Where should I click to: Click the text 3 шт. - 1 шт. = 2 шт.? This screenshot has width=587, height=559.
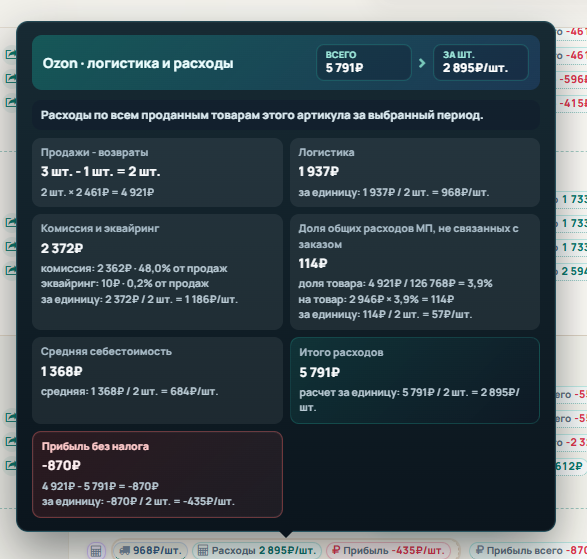pyautogui.click(x=100, y=171)
